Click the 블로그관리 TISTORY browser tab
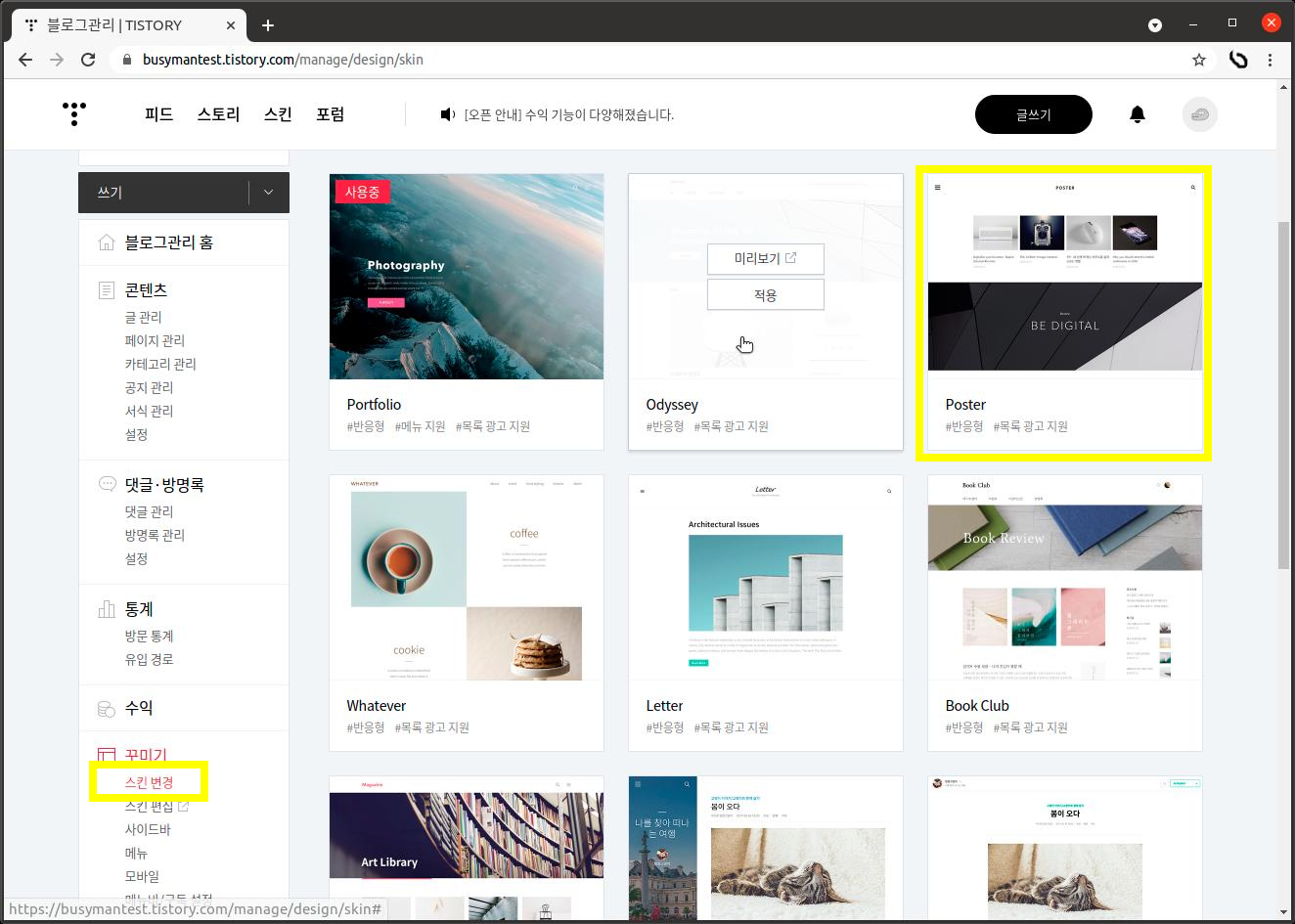The image size is (1295, 924). click(127, 24)
